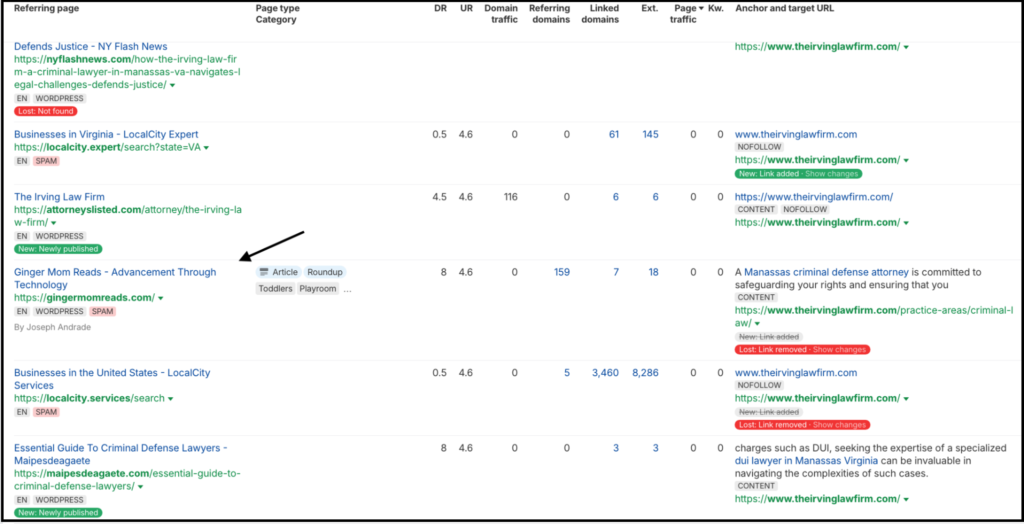The width and height of the screenshot is (1024, 524).
Task: Click author name By Joseph Andrade
Action: tap(52, 327)
